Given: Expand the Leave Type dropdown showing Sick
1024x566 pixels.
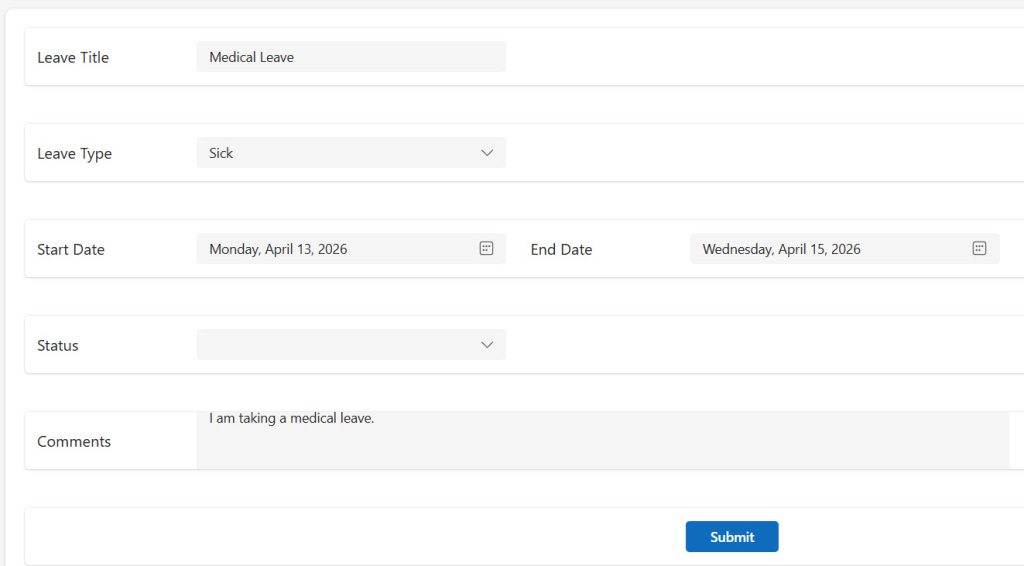Looking at the screenshot, I should tap(351, 153).
